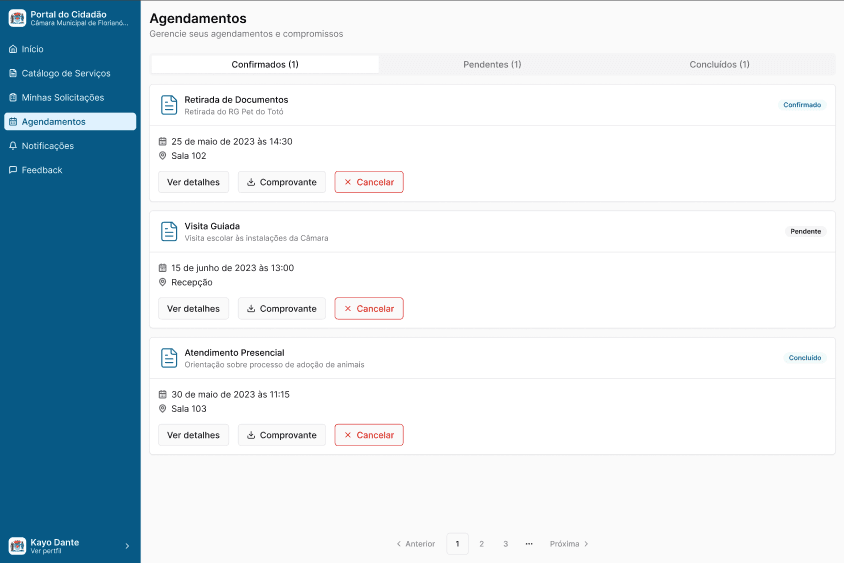Click the Minhas Solicitações clipboard icon
Screen dimensions: 844x563
(13, 97)
